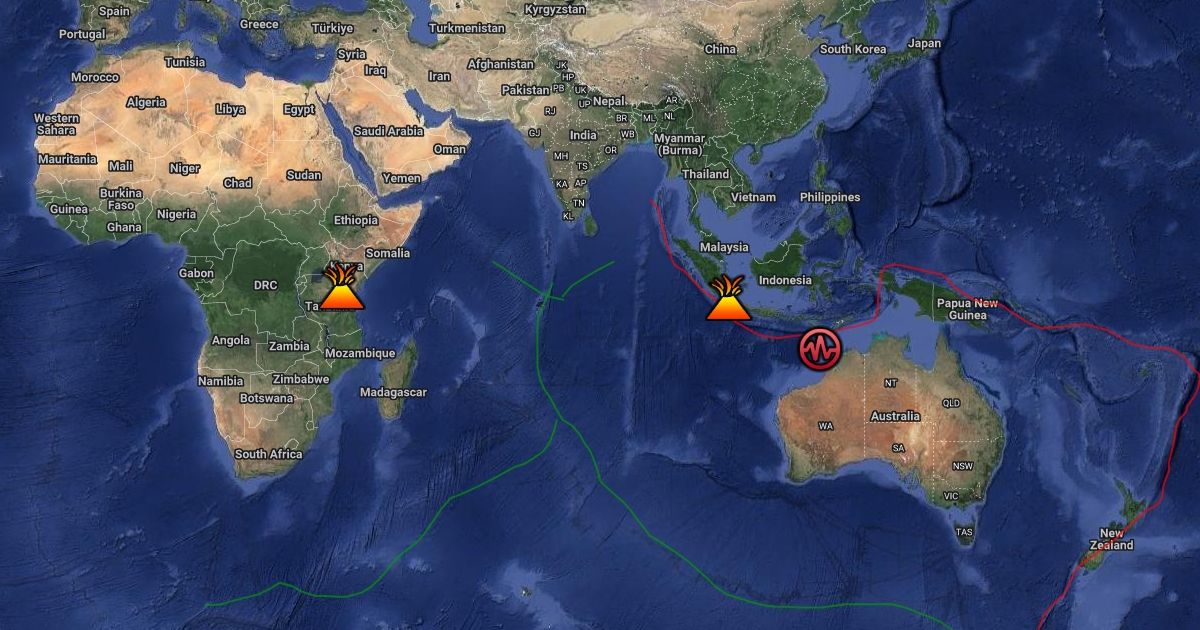Click the Saudi Arabia label
The height and width of the screenshot is (630, 1200).
coord(389,131)
